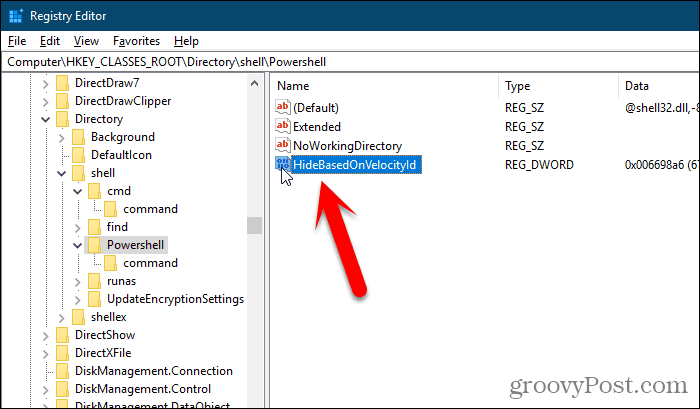Click the Extended string value icon
700x409 pixels.
pos(283,127)
